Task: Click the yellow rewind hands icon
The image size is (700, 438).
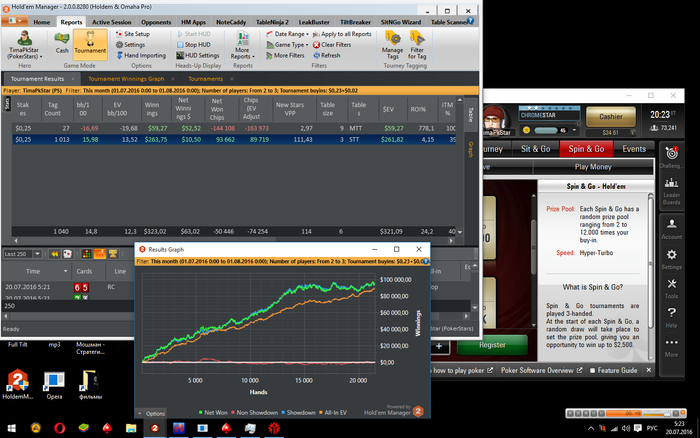Action: [54, 254]
